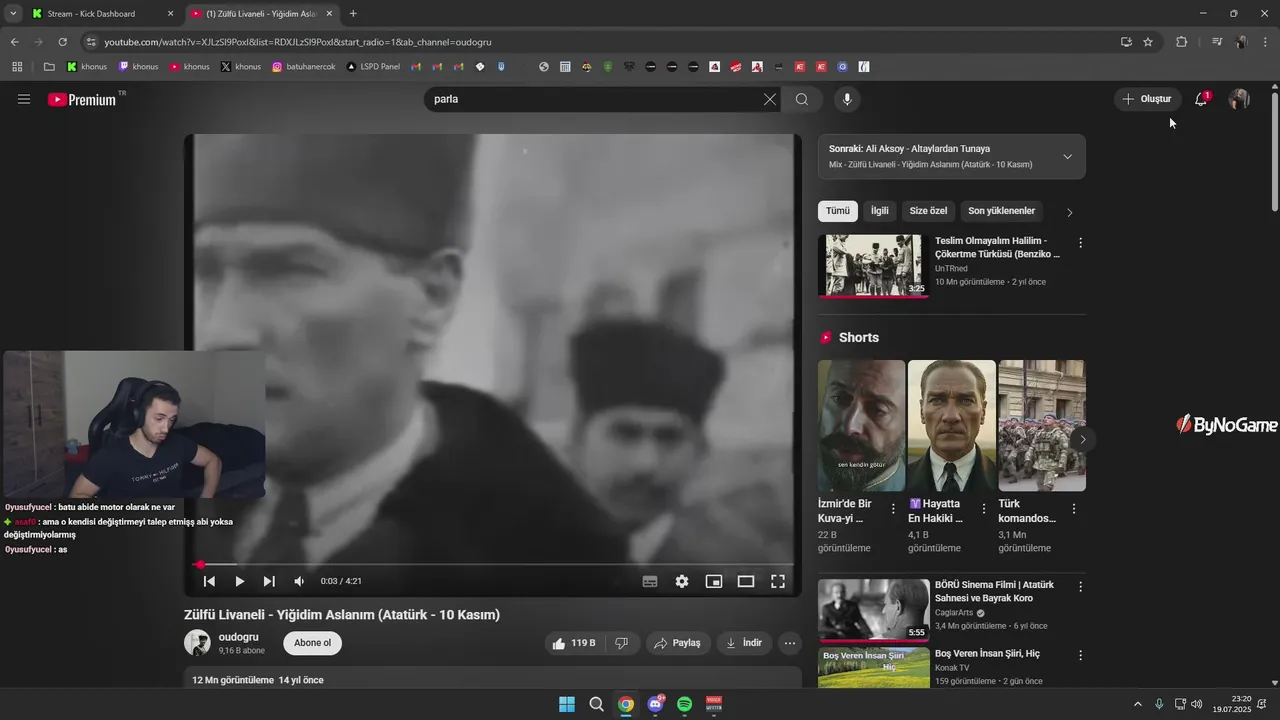The image size is (1280, 720).
Task: Show more filter chips arrow
Action: [1070, 212]
